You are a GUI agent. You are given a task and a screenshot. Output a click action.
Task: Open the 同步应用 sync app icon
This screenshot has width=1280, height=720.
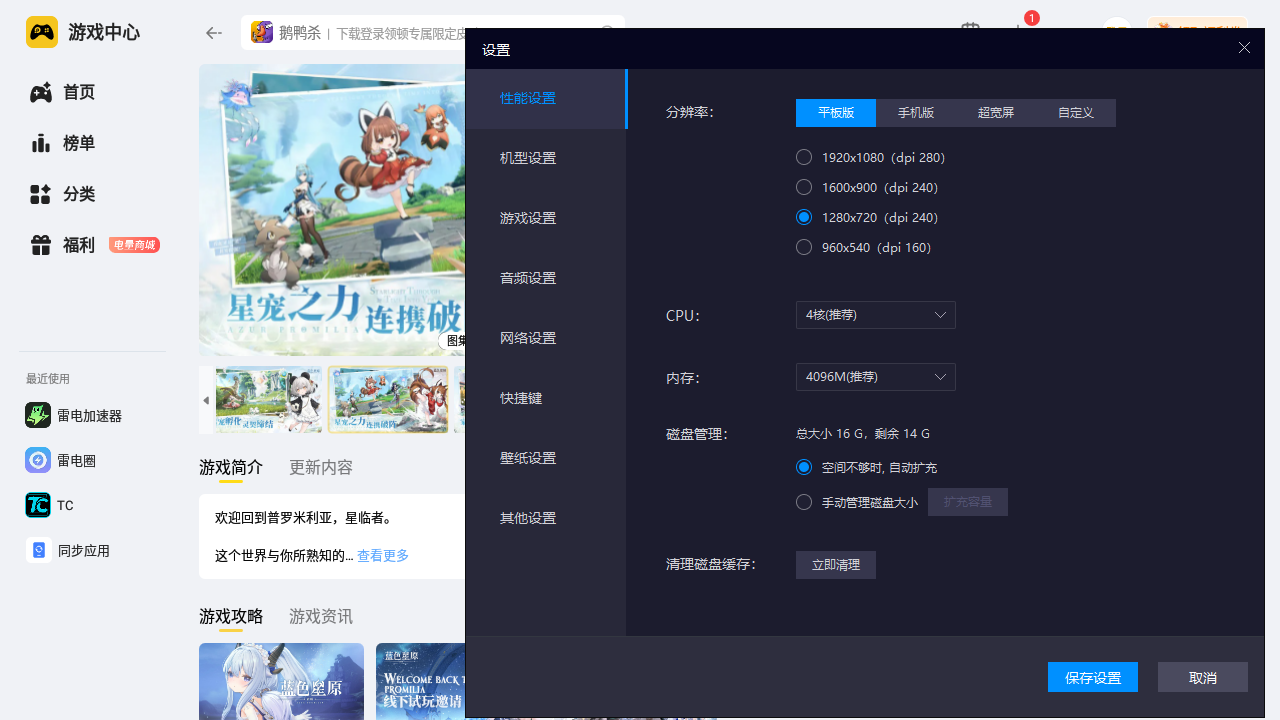(x=38, y=551)
